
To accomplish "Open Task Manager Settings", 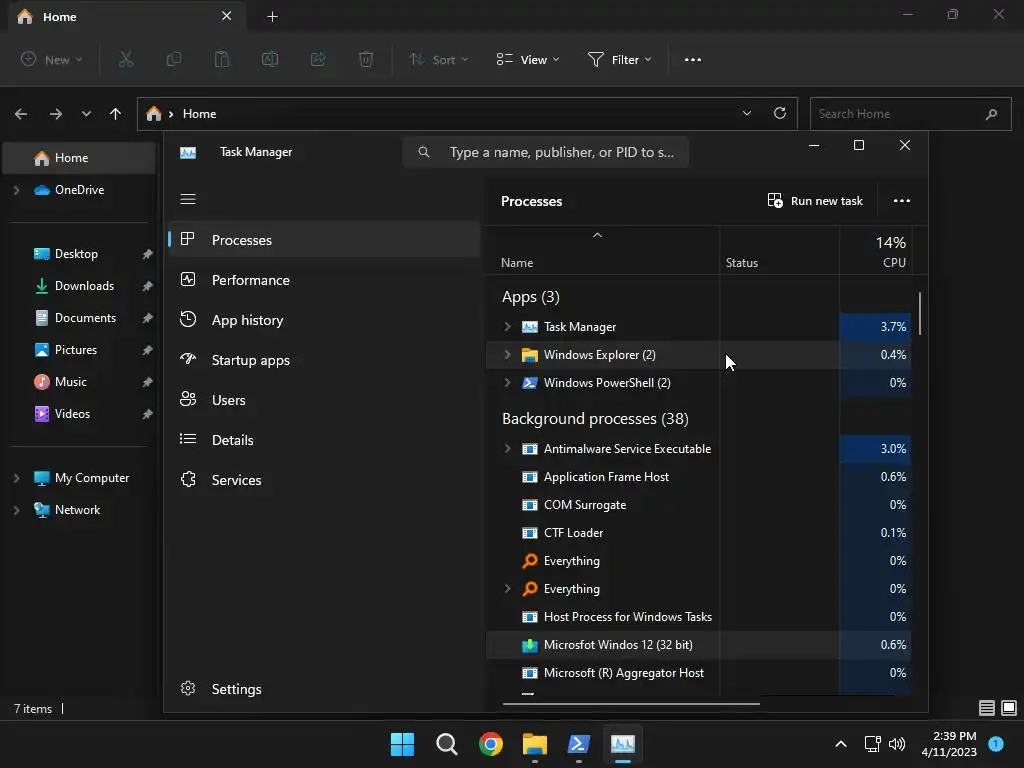I will click(324, 689).
